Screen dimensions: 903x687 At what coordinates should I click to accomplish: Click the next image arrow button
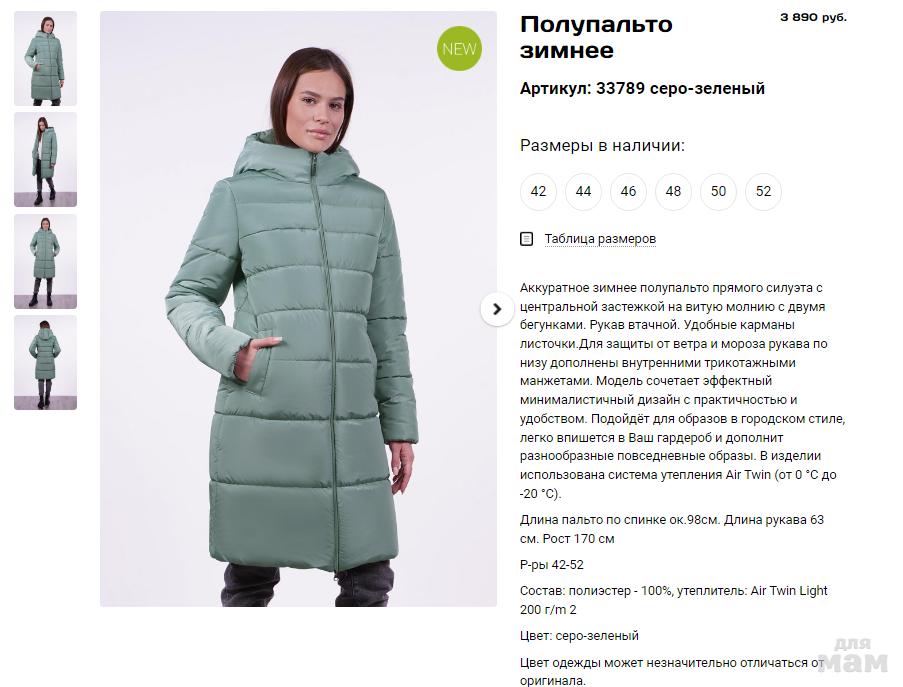497,309
